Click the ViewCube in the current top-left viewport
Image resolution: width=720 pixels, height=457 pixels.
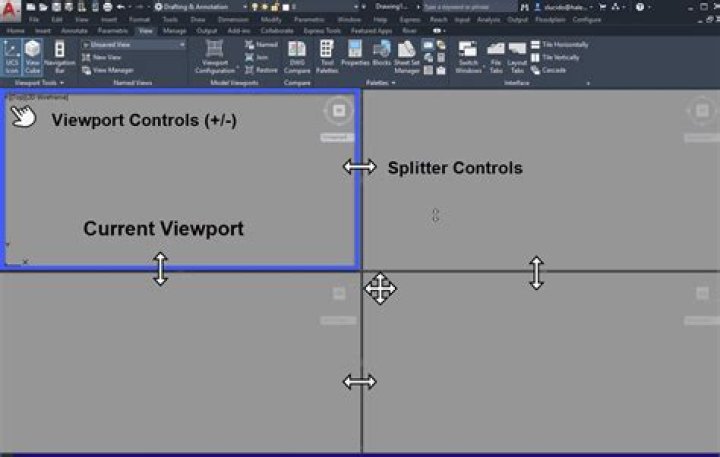tap(339, 111)
